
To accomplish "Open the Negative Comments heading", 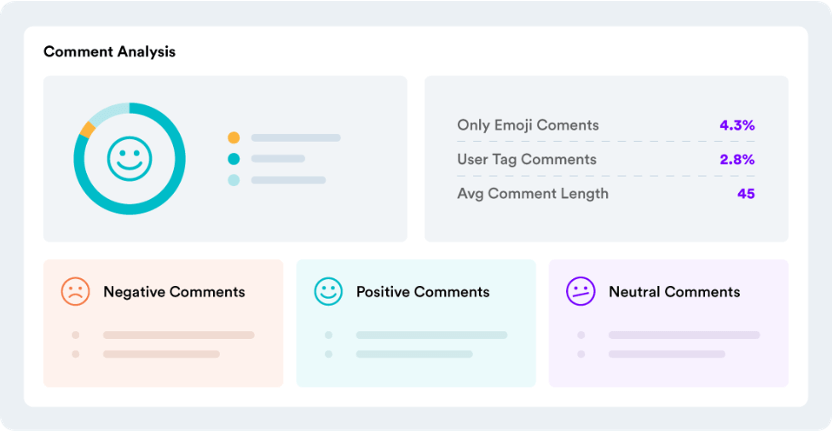I will tap(174, 292).
